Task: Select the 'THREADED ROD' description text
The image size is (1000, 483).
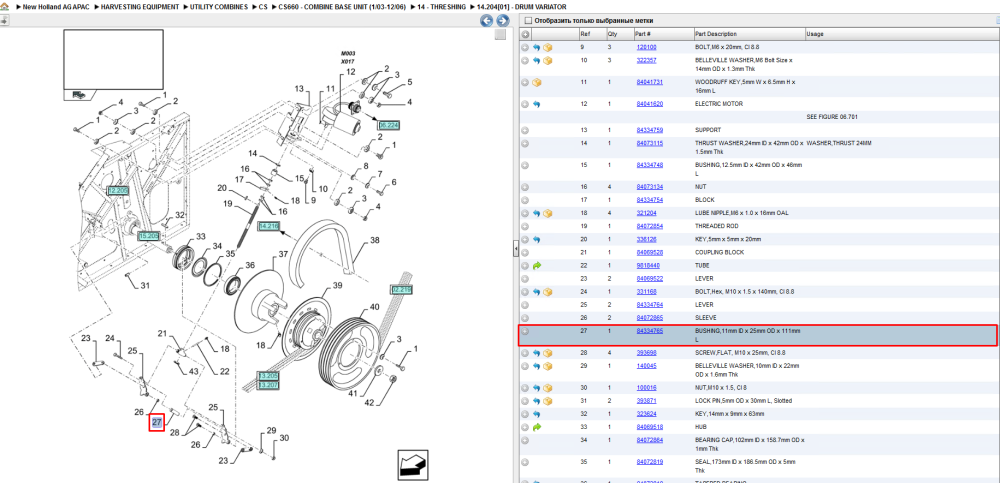Action: [717, 227]
